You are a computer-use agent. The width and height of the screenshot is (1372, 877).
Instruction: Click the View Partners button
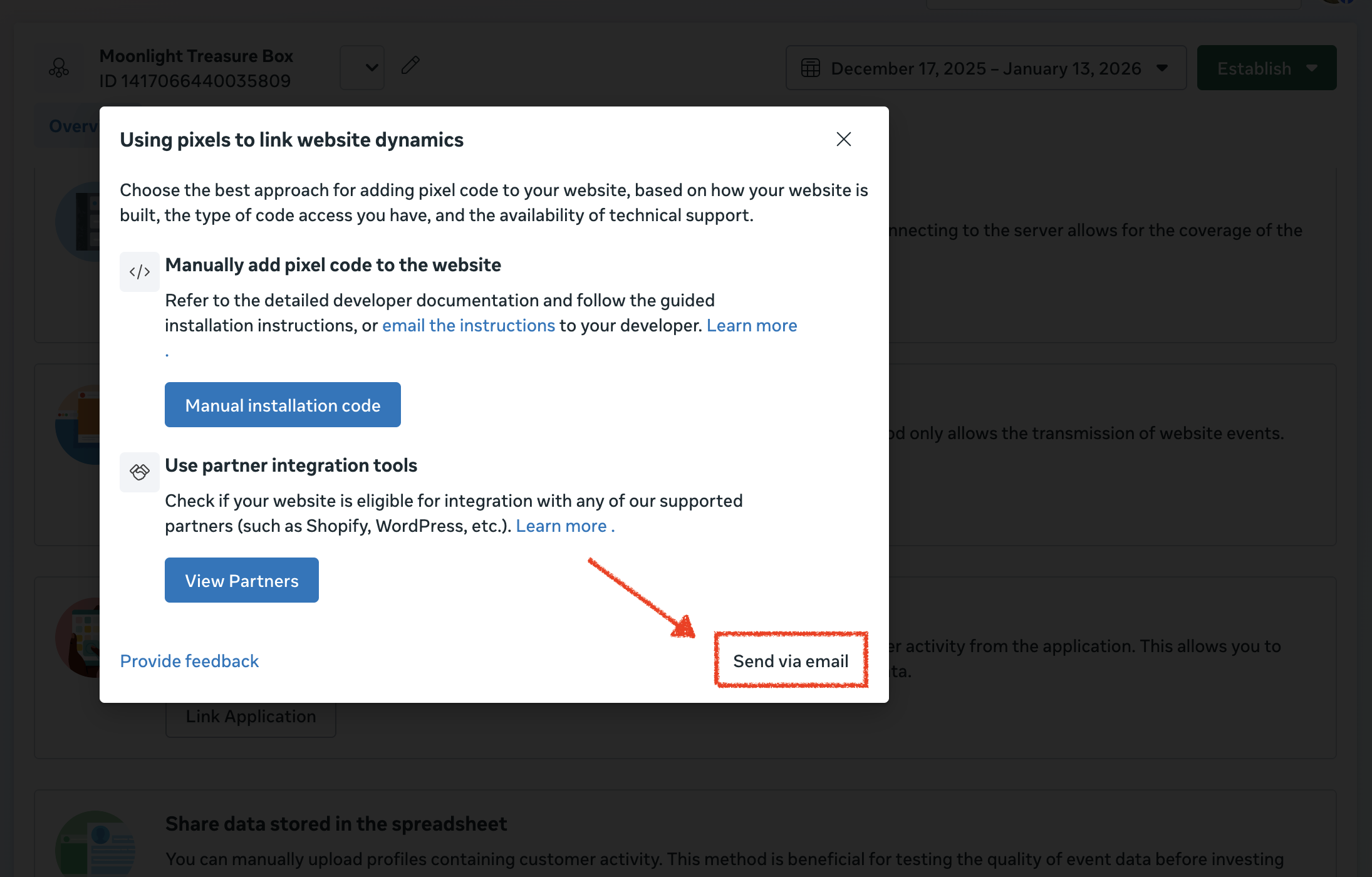[242, 580]
